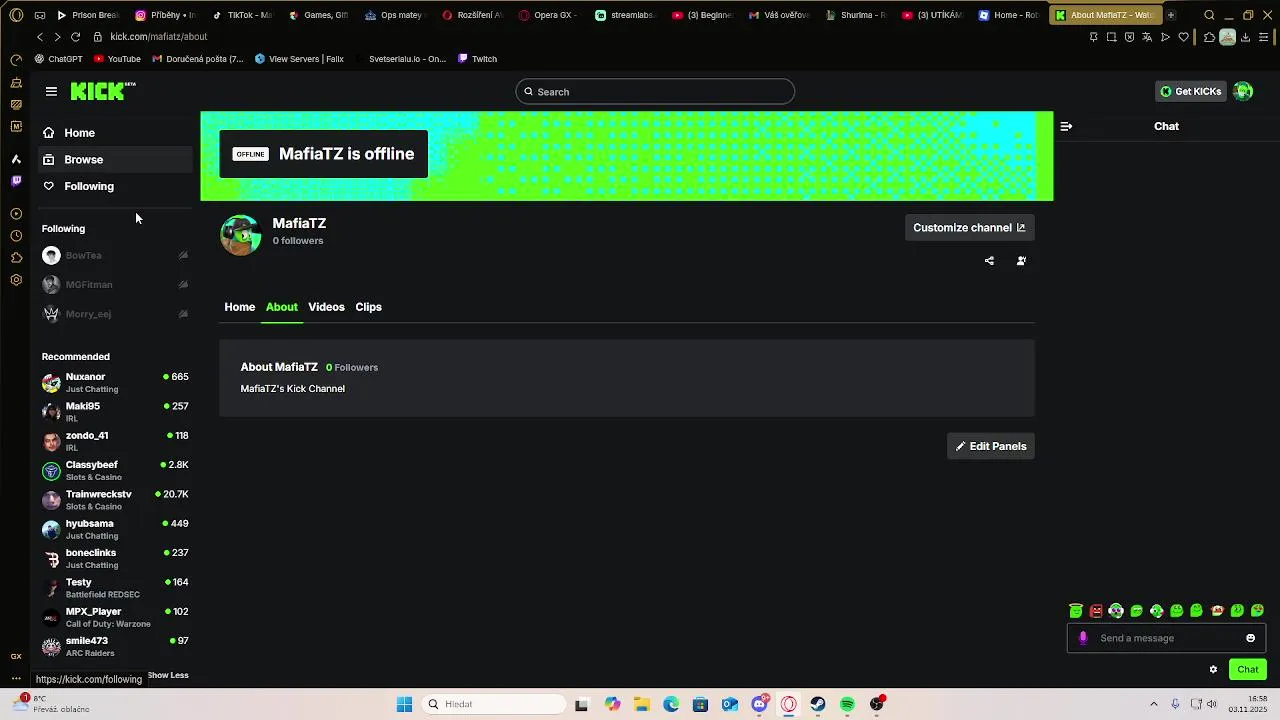Image resolution: width=1280 pixels, height=720 pixels.
Task: Click the chat message input field
Action: 1167,638
